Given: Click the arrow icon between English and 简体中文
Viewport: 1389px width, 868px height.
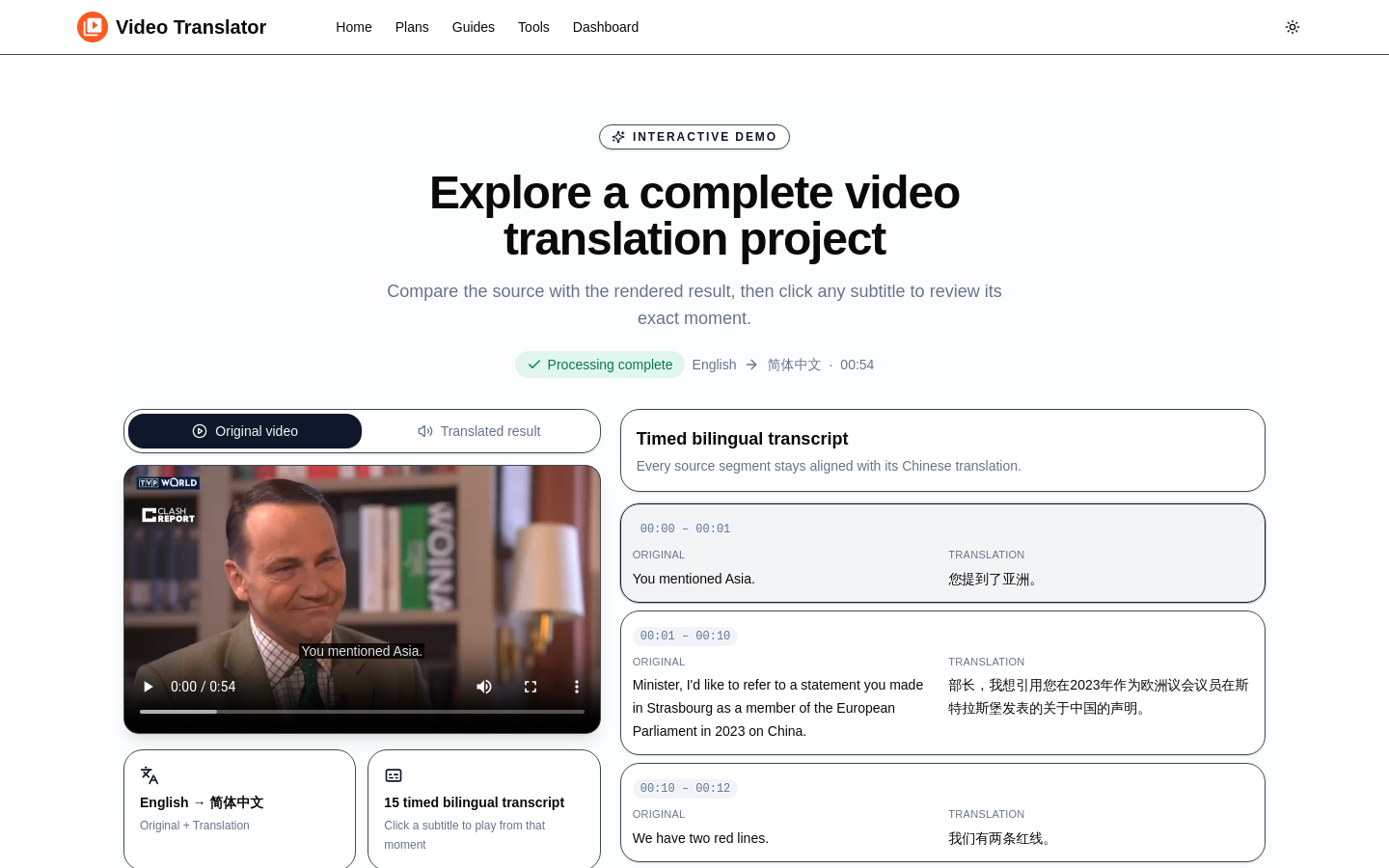Looking at the screenshot, I should (x=751, y=365).
